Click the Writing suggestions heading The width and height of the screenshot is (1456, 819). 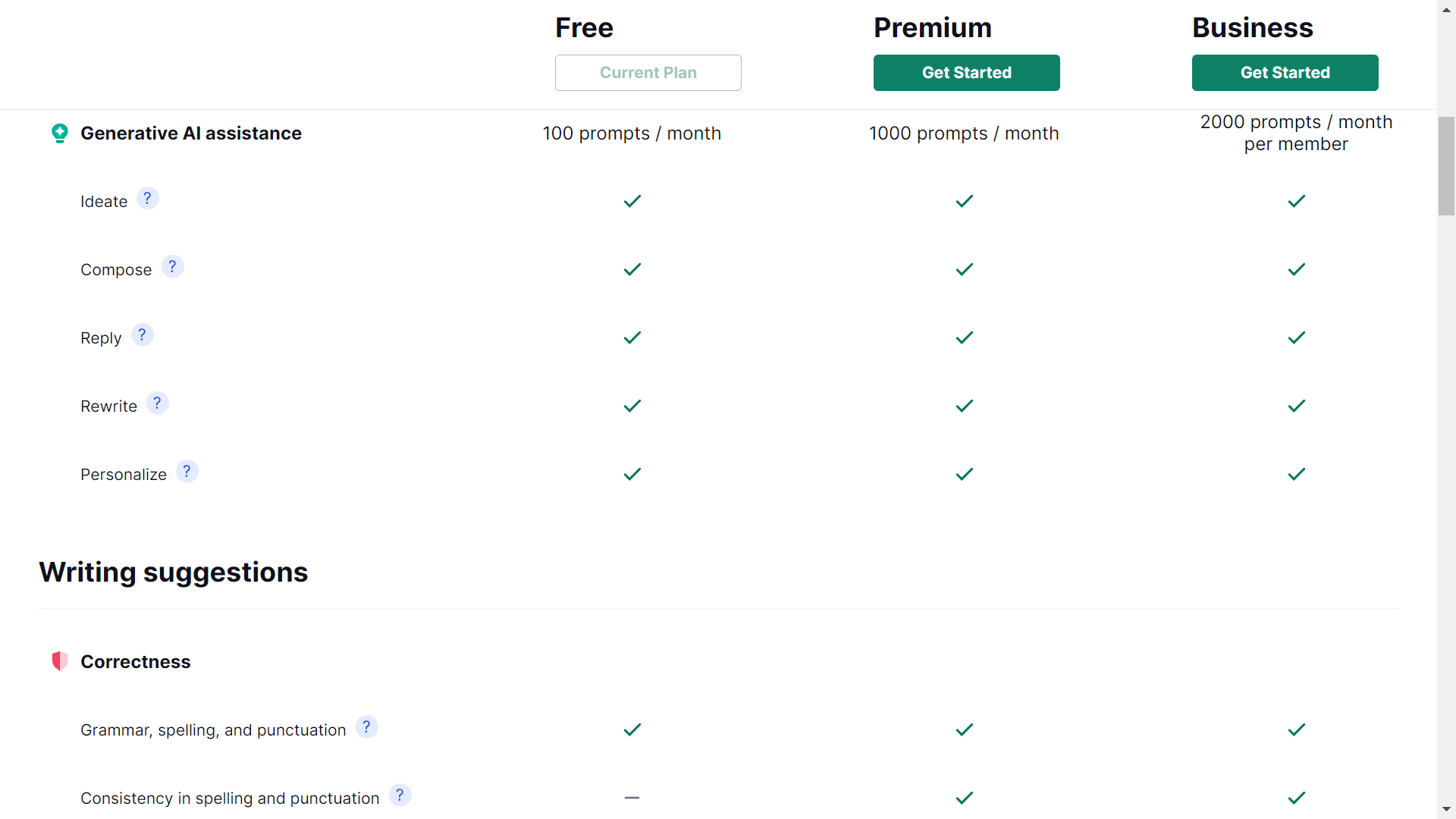point(173,572)
